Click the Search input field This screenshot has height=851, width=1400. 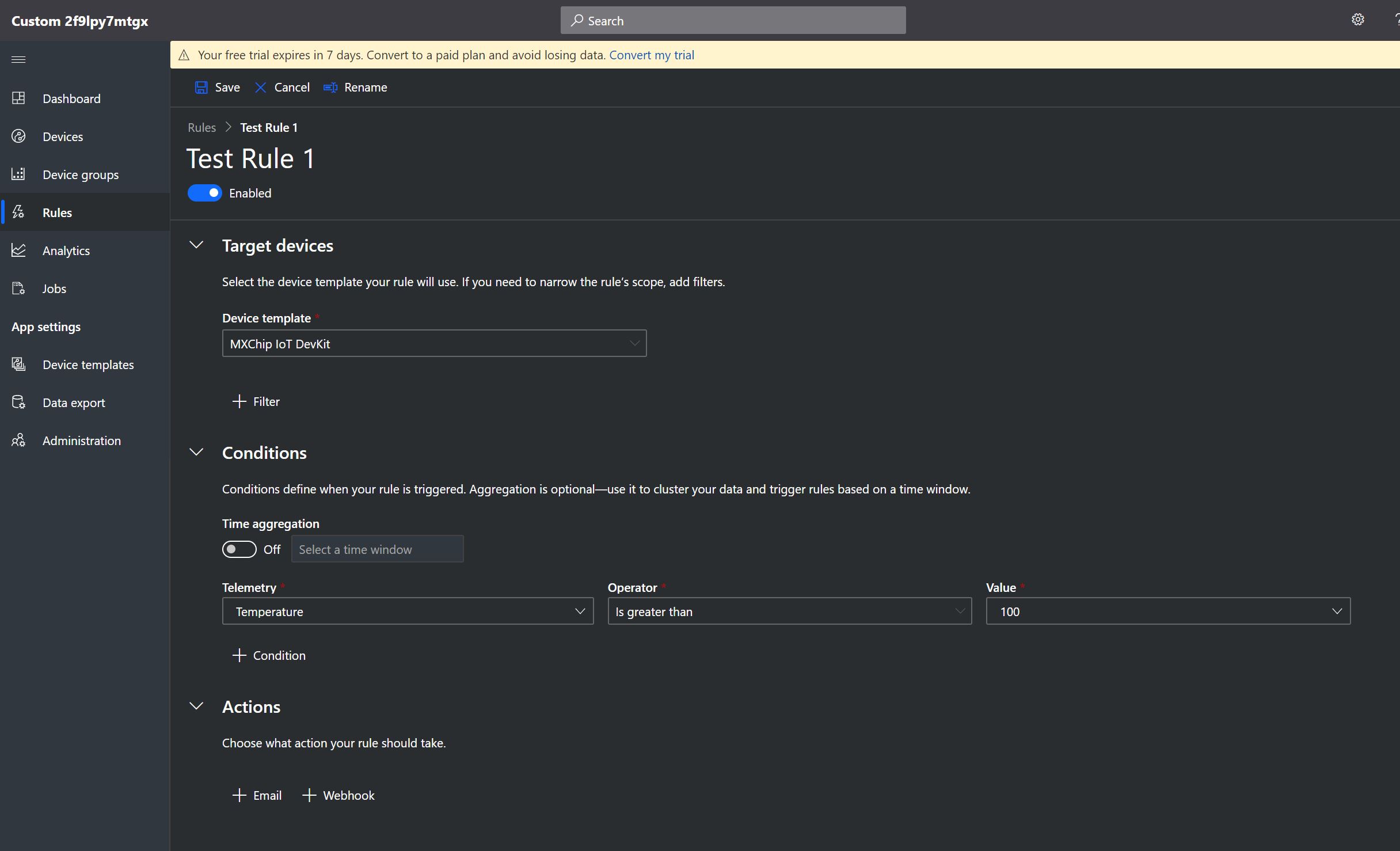click(733, 21)
